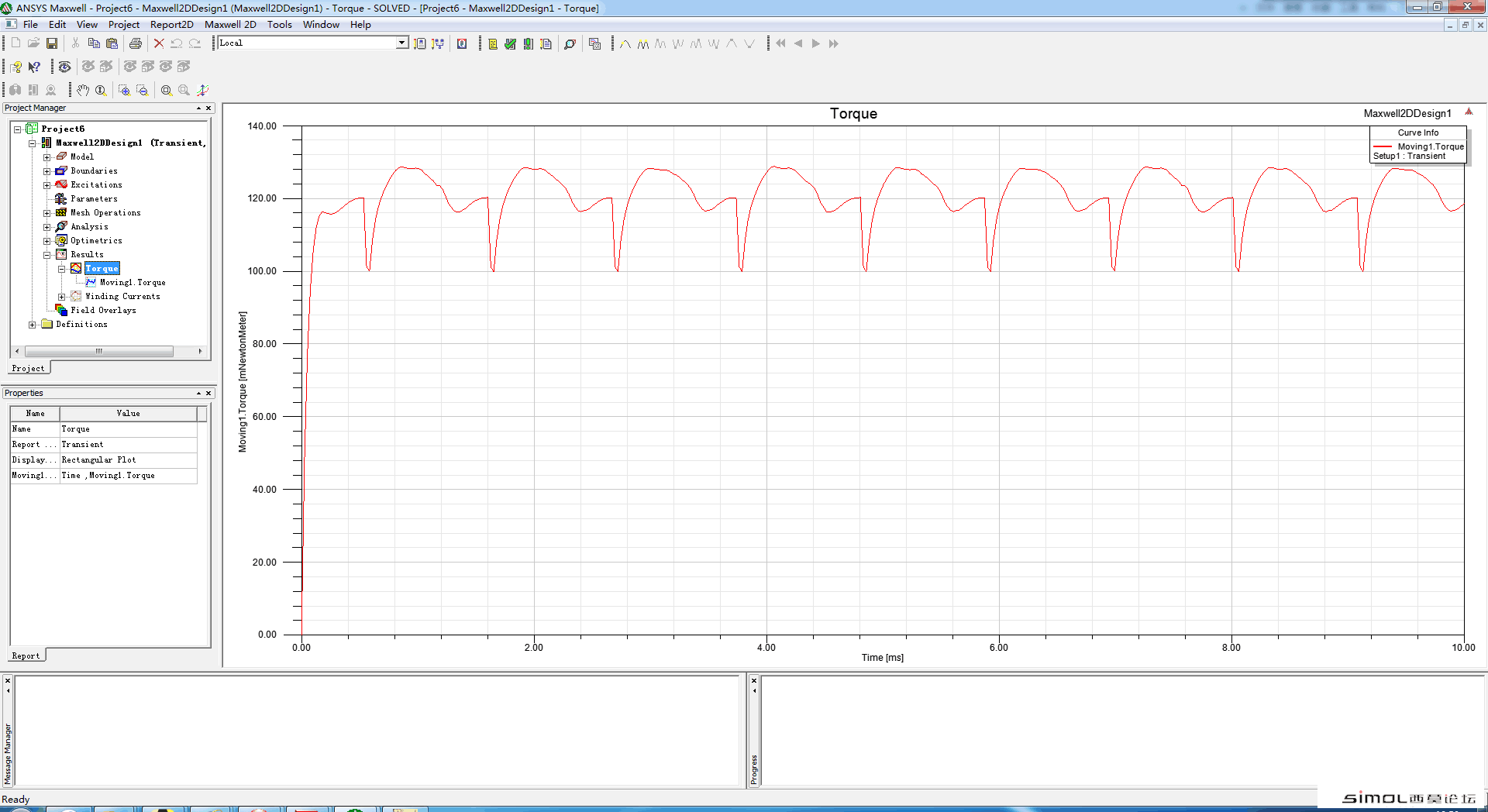Click the Open project folder icon
The height and width of the screenshot is (812, 1488).
pyautogui.click(x=33, y=43)
